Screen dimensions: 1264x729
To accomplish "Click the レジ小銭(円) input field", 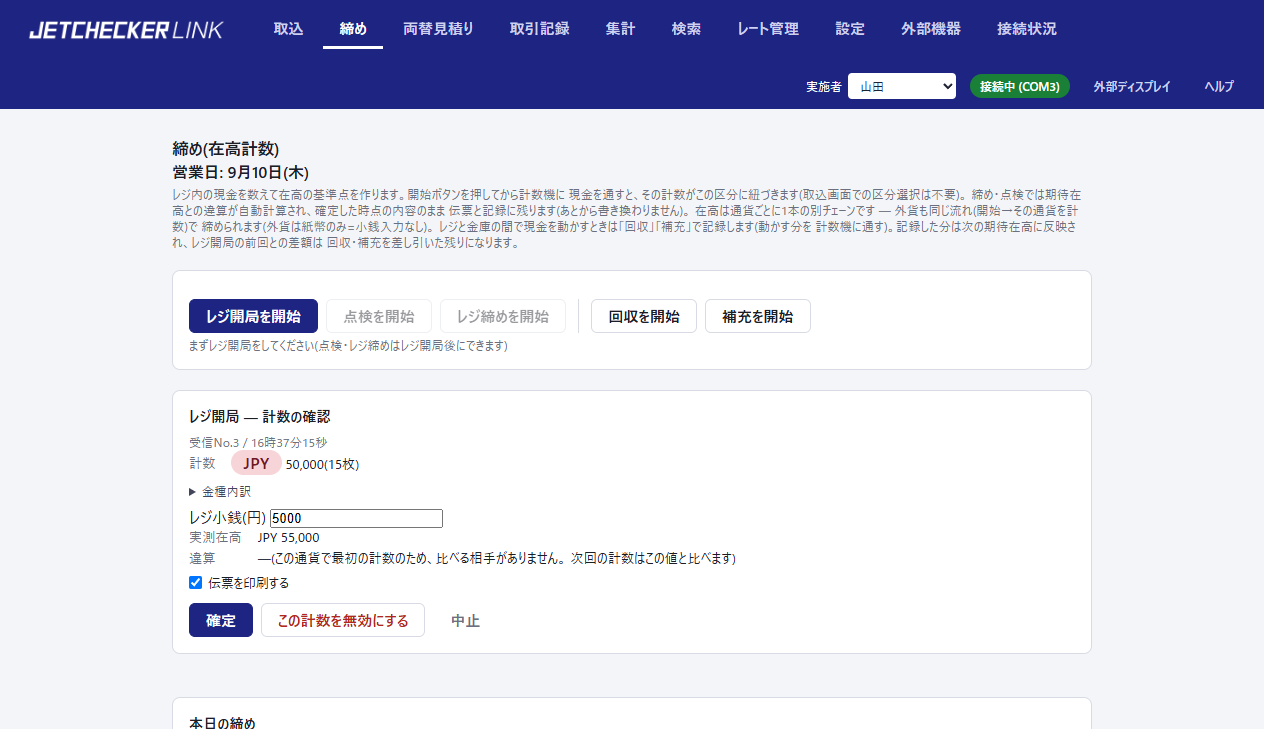I will (x=356, y=518).
